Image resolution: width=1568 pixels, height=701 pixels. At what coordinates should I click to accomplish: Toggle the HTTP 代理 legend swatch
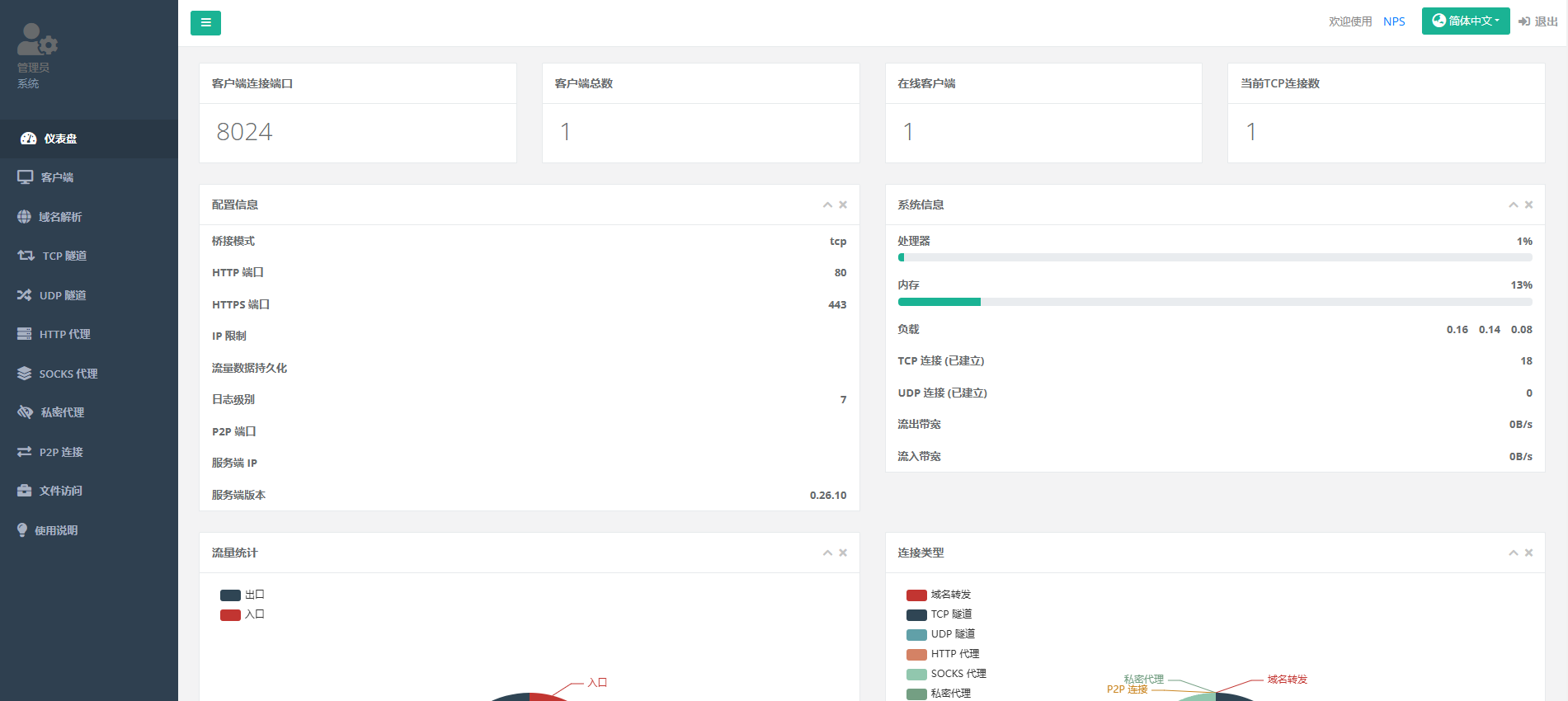[x=916, y=655]
